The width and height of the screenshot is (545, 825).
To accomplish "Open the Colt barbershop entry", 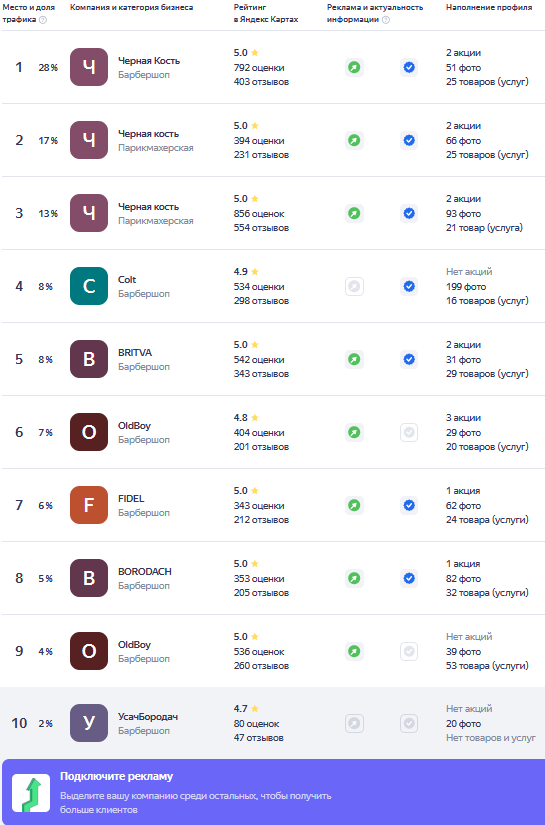I will coord(127,280).
